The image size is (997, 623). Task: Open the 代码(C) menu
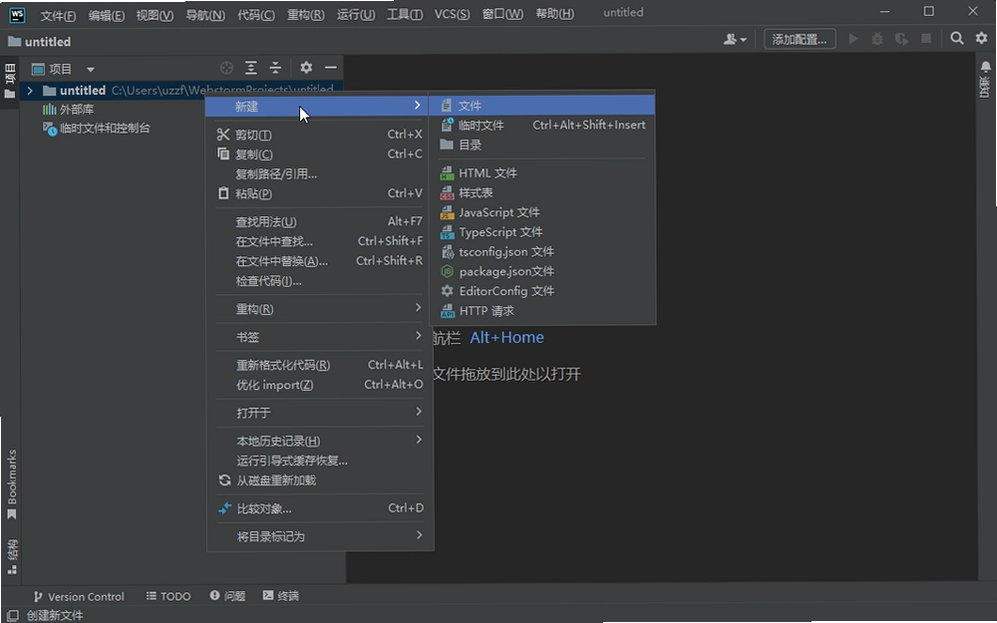point(256,15)
